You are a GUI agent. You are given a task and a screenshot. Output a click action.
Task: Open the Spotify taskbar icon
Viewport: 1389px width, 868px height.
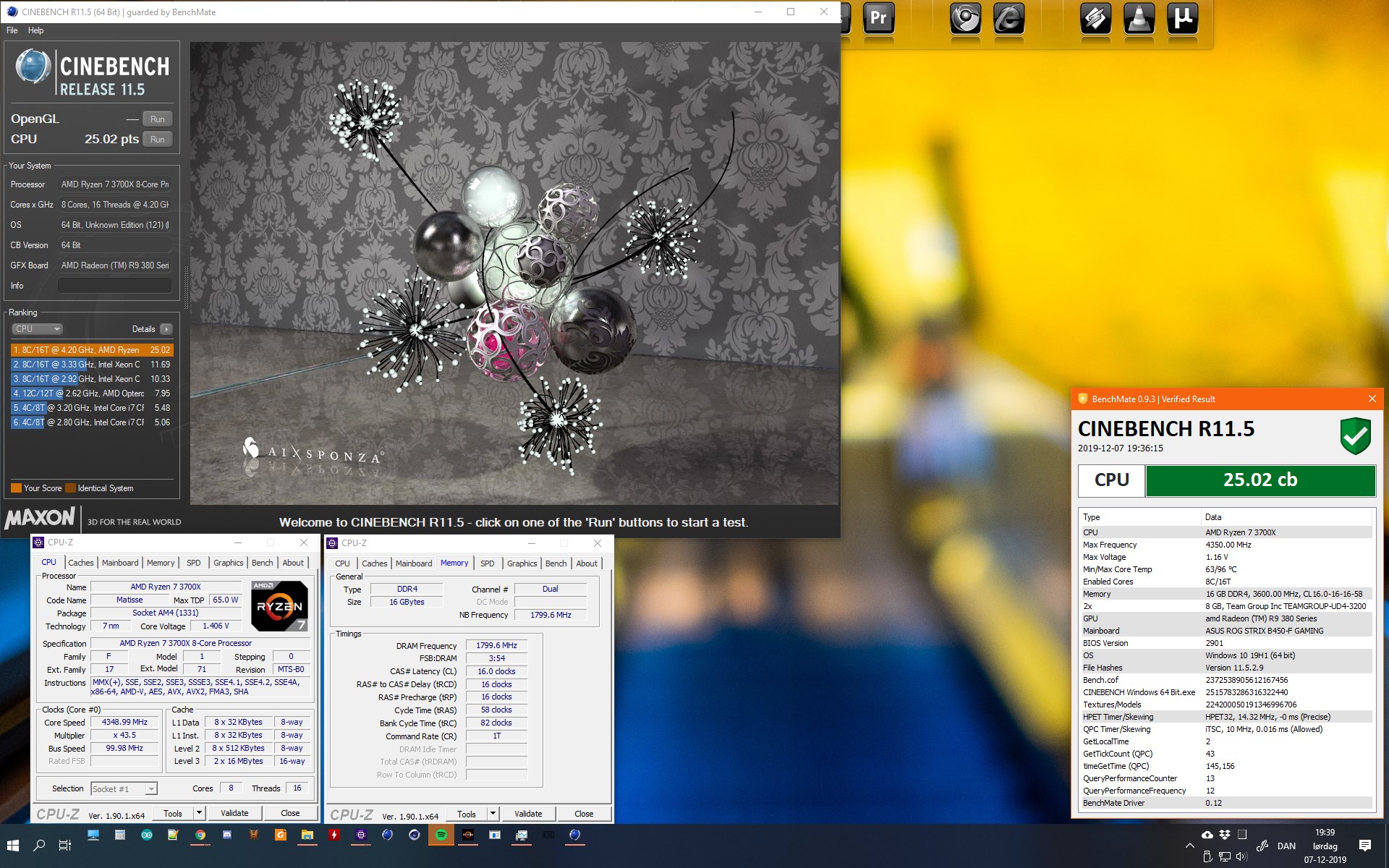[441, 835]
